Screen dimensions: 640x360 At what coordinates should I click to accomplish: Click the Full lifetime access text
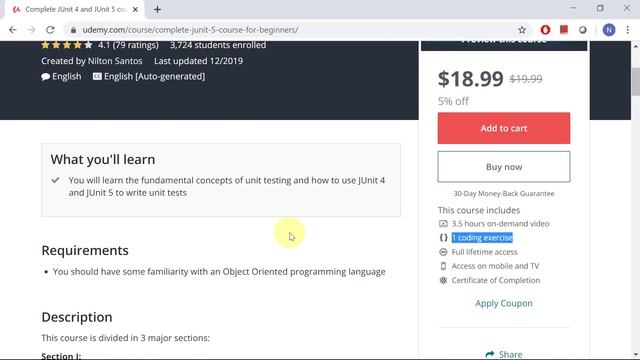click(484, 252)
